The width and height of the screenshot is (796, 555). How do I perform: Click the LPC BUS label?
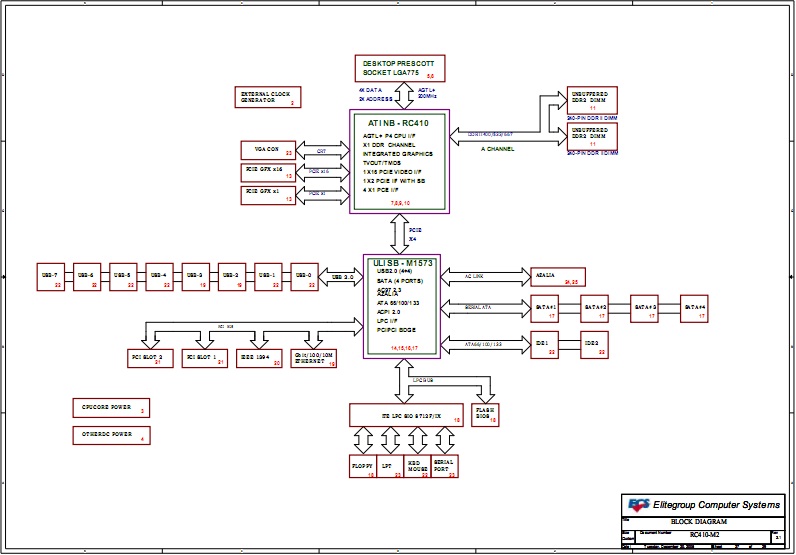(423, 380)
